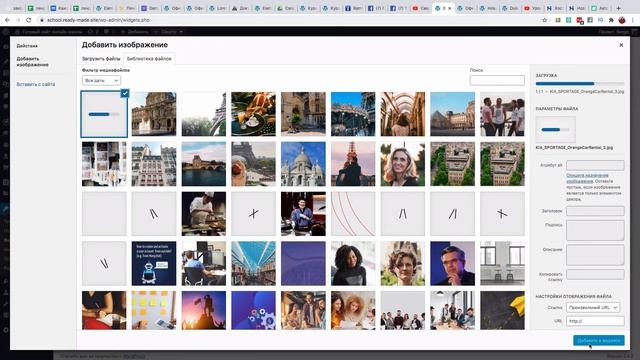Click the browser forward arrow
640x360 pixels.
(x=18, y=20)
